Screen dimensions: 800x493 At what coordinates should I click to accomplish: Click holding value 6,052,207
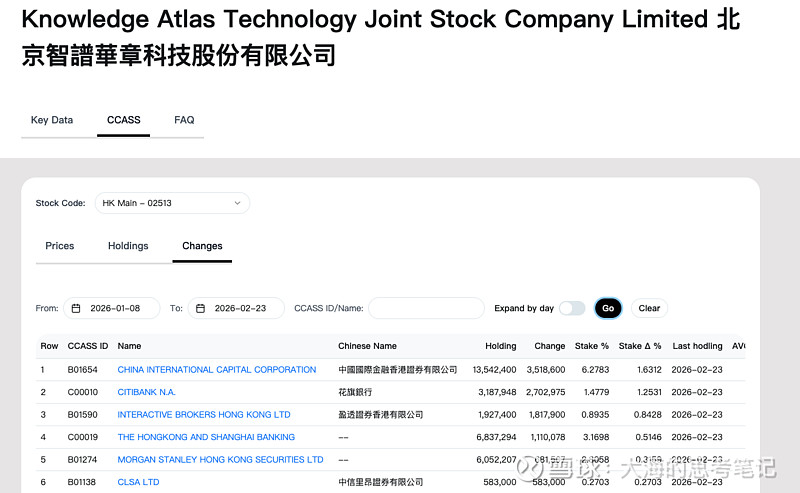pyautogui.click(x=496, y=459)
